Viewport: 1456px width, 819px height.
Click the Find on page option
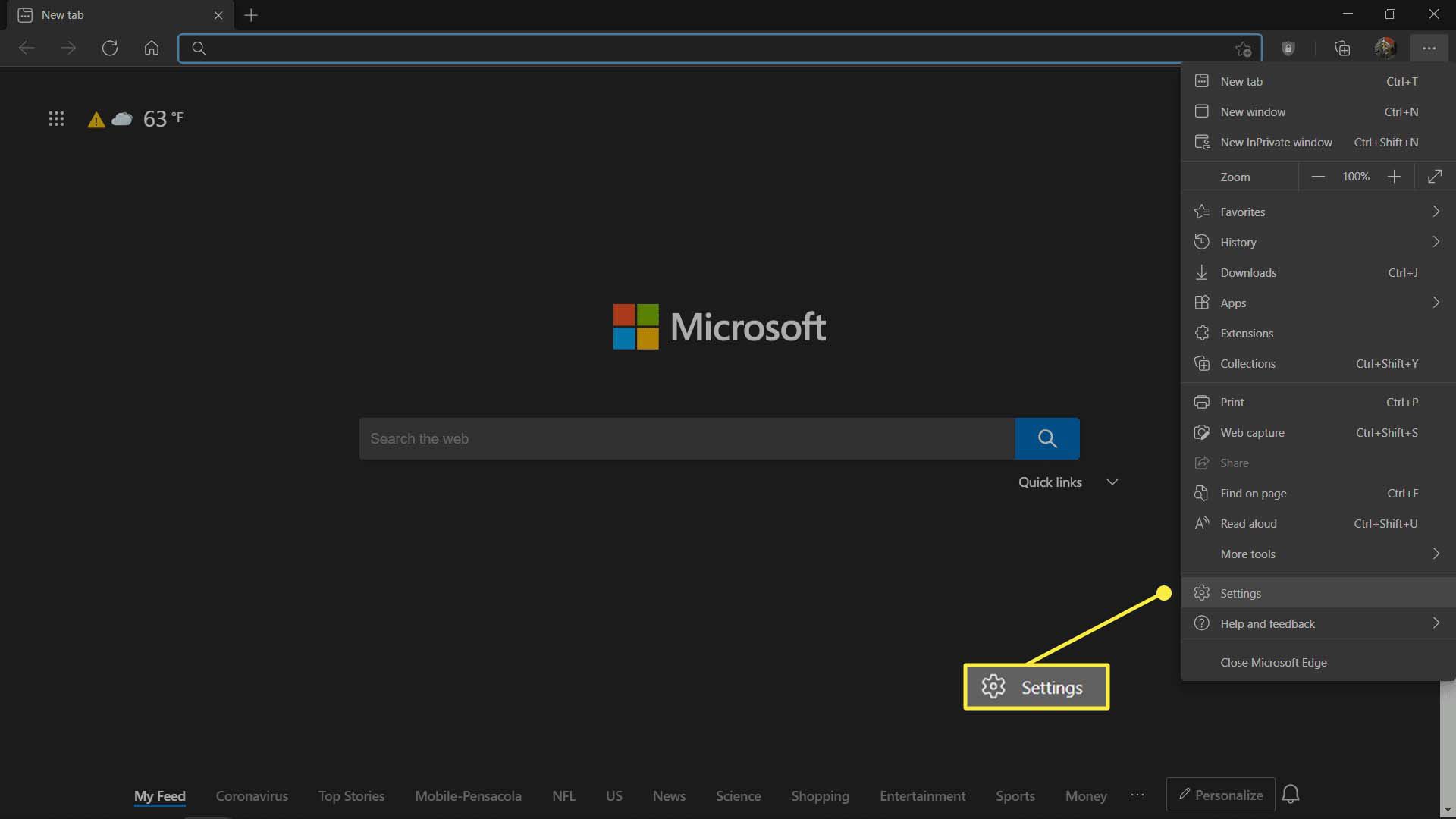point(1253,492)
